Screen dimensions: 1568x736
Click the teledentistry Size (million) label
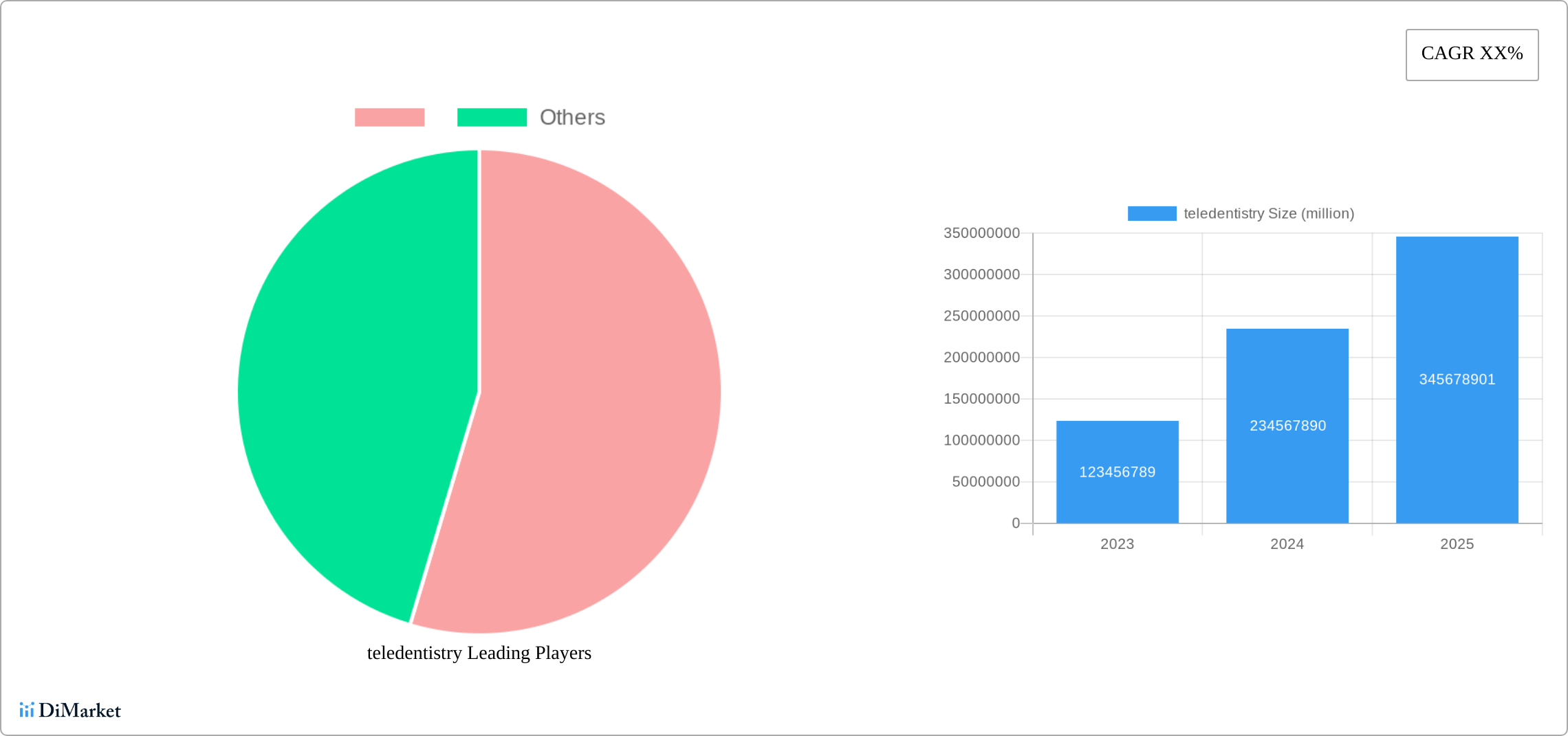pyautogui.click(x=1269, y=214)
